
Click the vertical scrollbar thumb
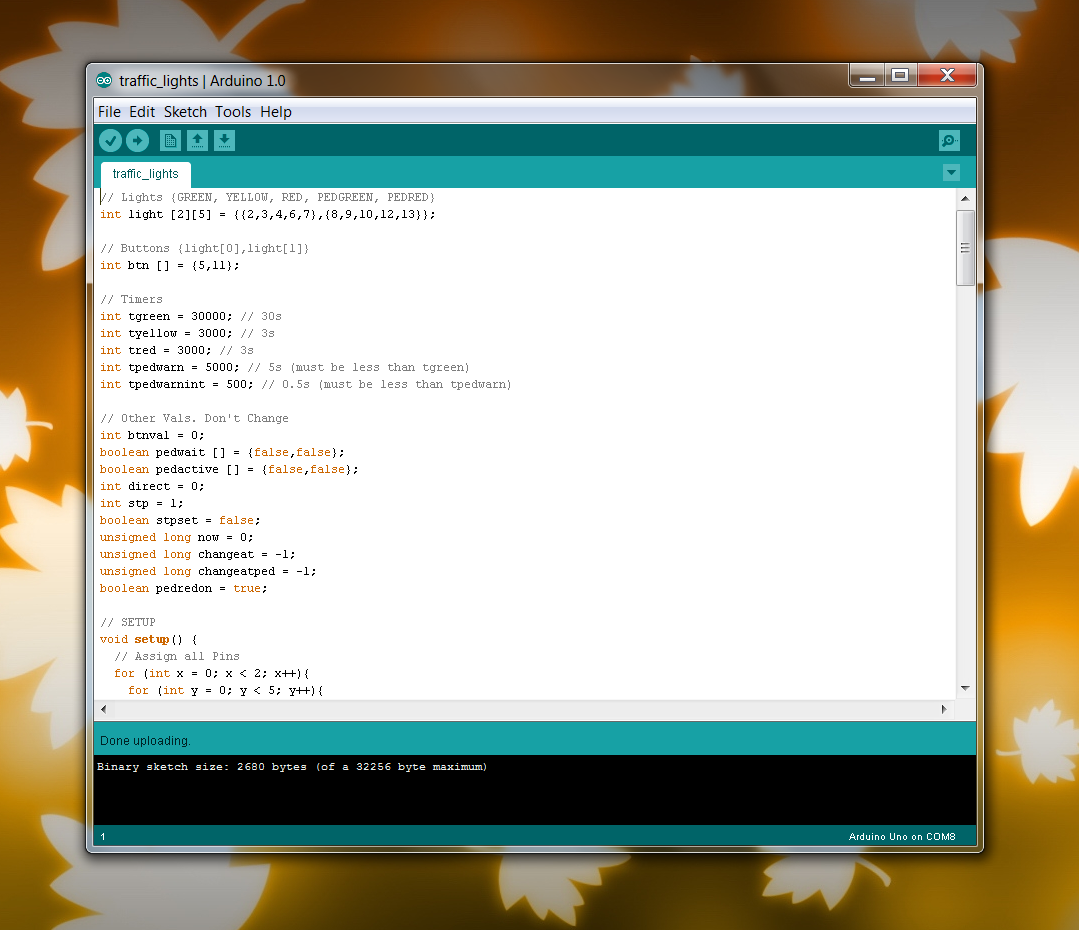click(965, 248)
